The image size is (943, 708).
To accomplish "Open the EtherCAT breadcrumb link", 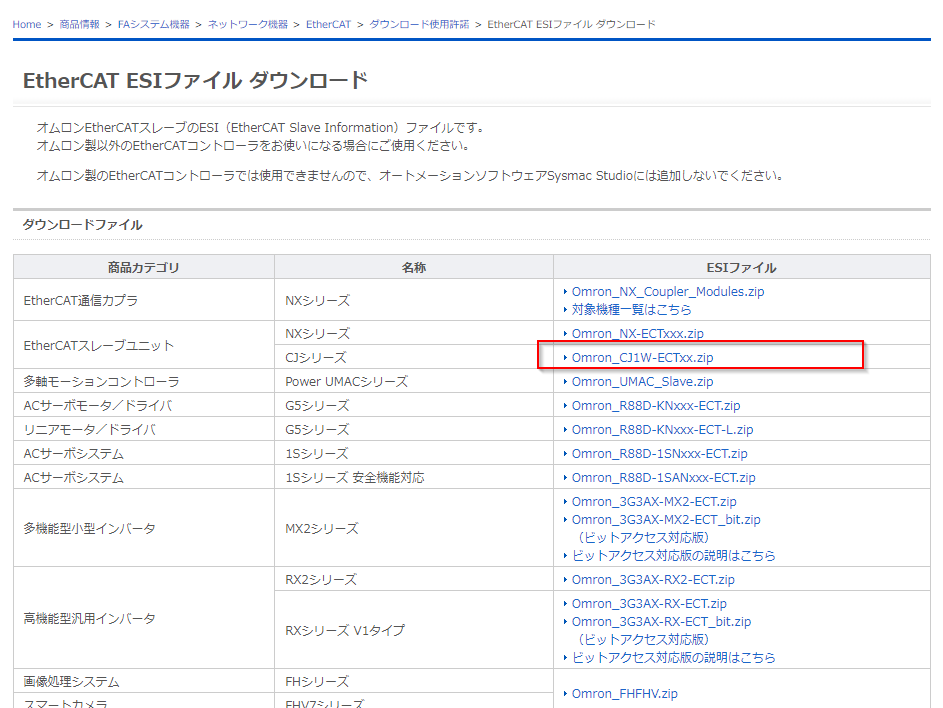I will click(328, 25).
